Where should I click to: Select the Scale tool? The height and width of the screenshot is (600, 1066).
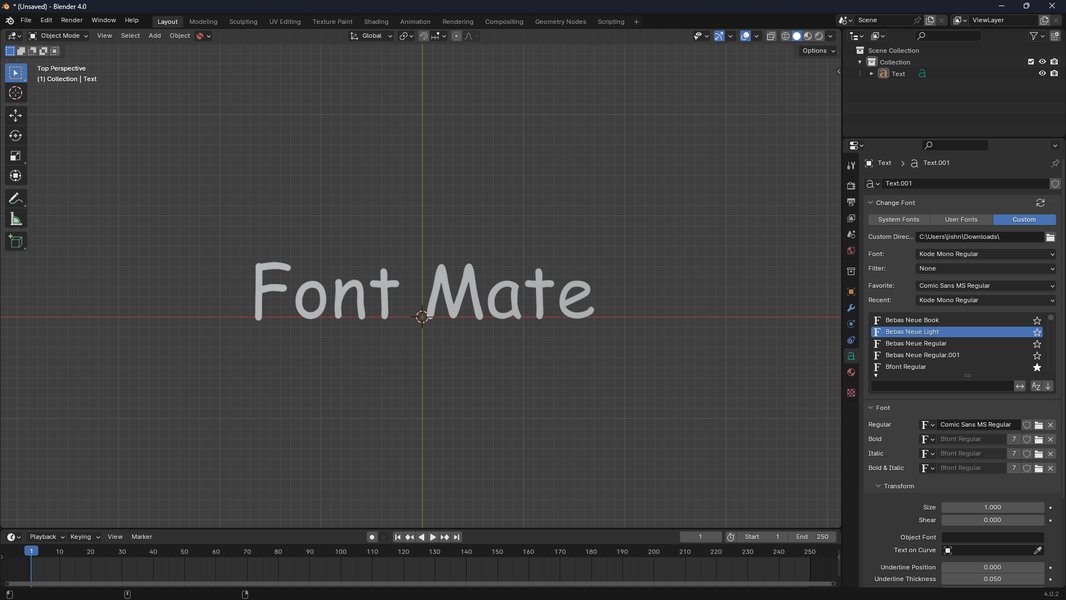click(16, 156)
